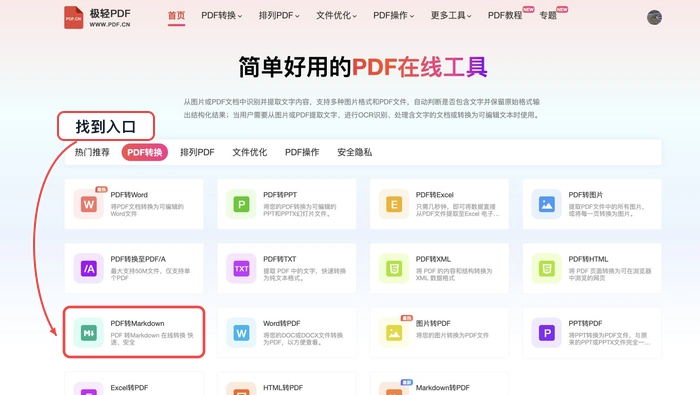Select the highlighted PDF转换 category tab
The height and width of the screenshot is (395, 700).
click(145, 152)
